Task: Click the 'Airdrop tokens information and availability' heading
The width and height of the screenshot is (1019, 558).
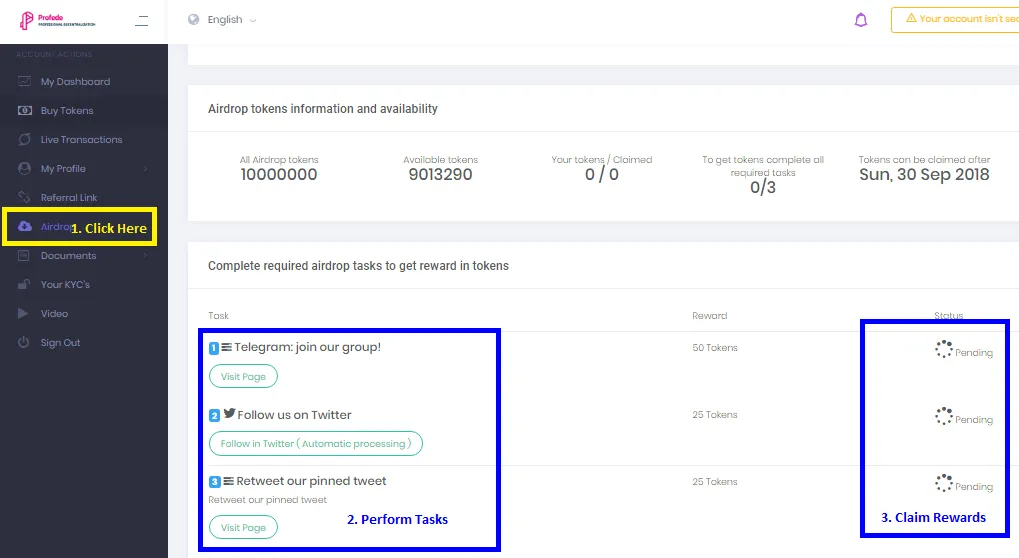Action: [x=323, y=108]
